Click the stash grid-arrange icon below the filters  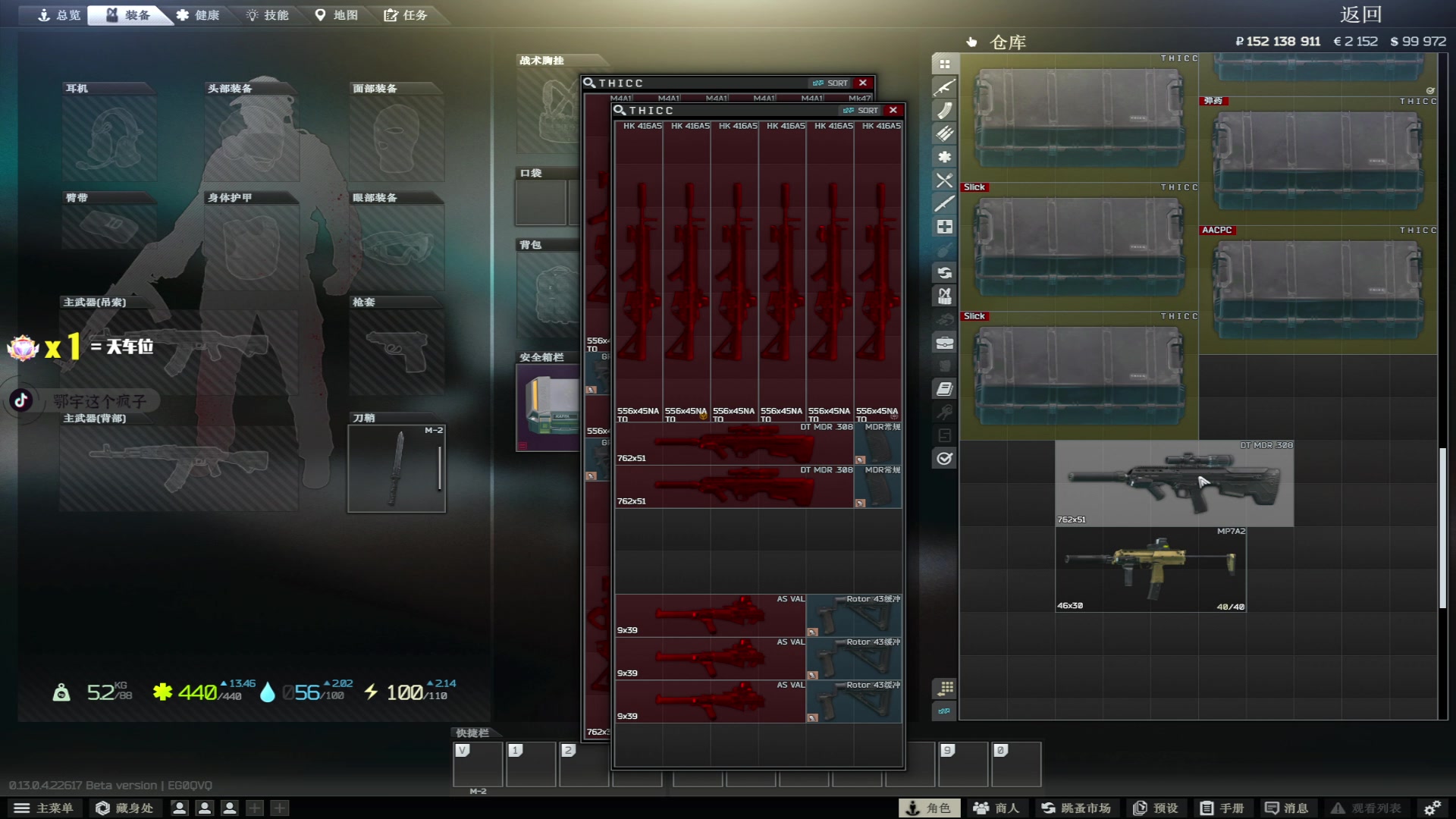click(944, 688)
